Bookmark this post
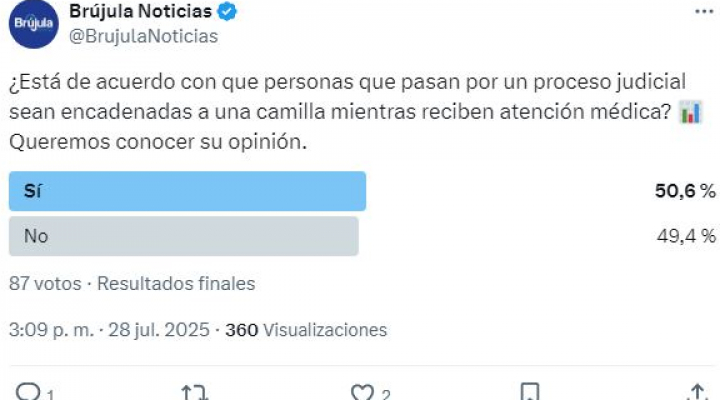This screenshot has height=400, width=720. point(530,393)
